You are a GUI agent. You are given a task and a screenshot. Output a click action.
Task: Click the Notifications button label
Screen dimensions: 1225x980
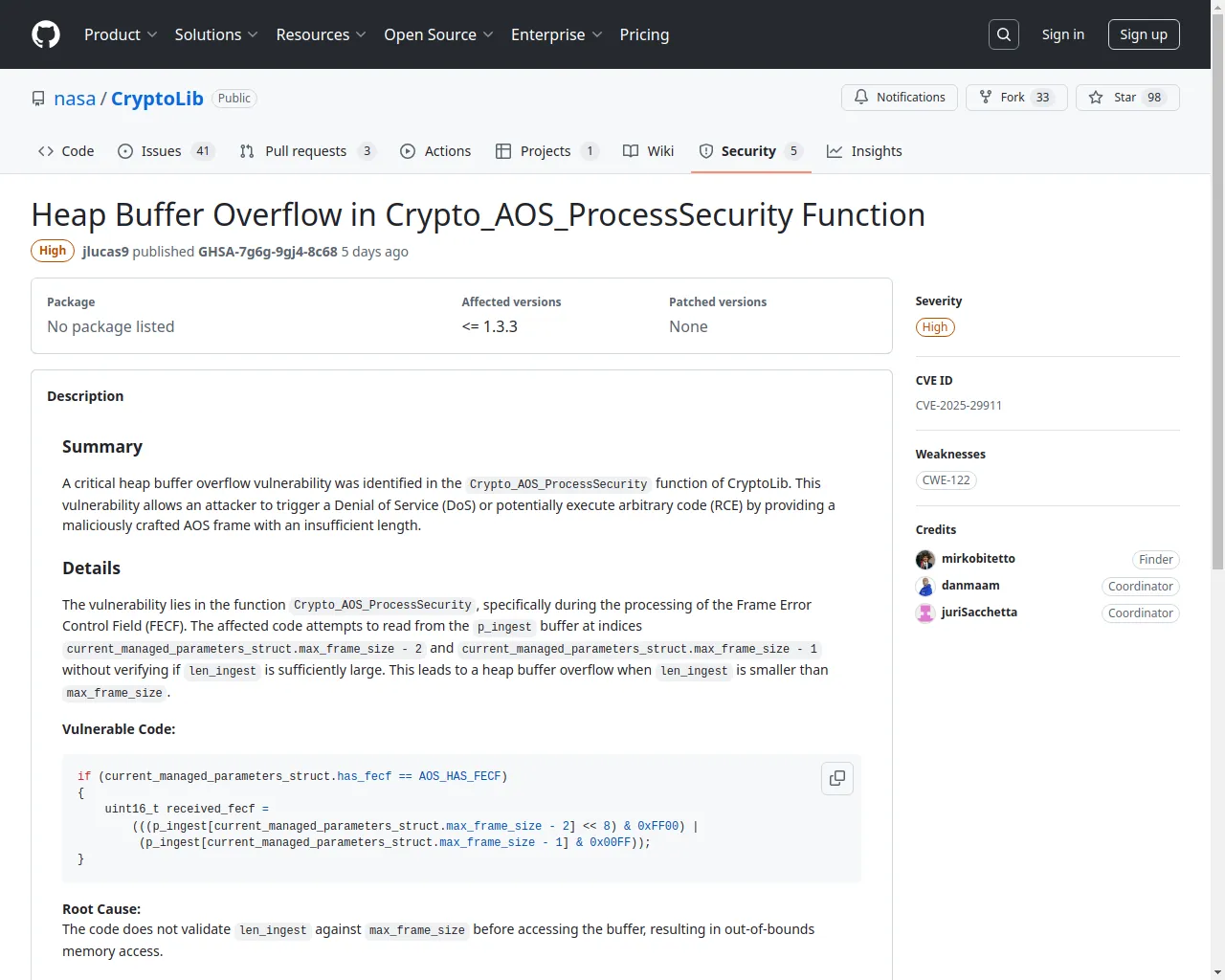(911, 97)
